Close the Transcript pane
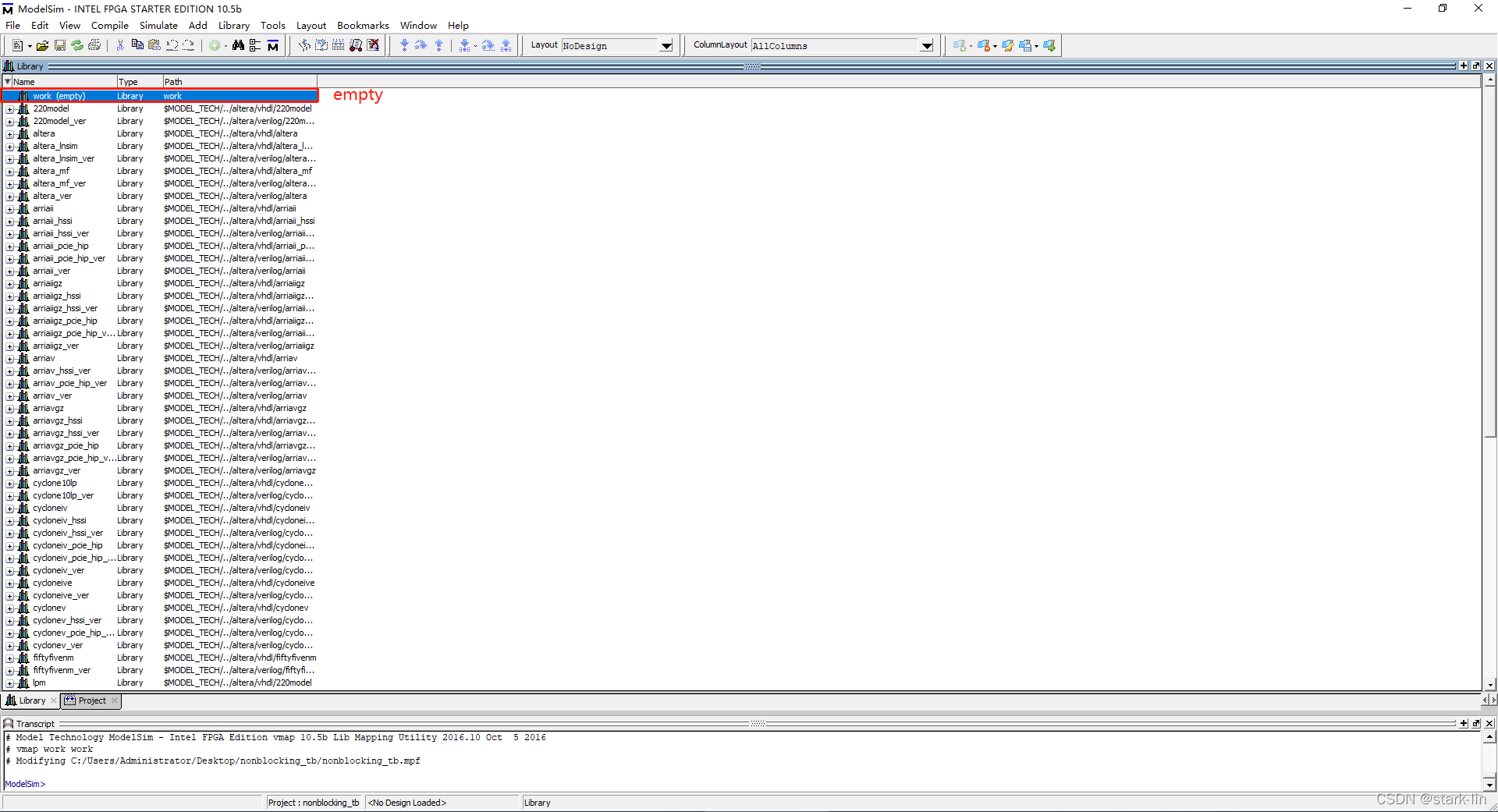Screen dimensions: 1498x812 [1489, 723]
